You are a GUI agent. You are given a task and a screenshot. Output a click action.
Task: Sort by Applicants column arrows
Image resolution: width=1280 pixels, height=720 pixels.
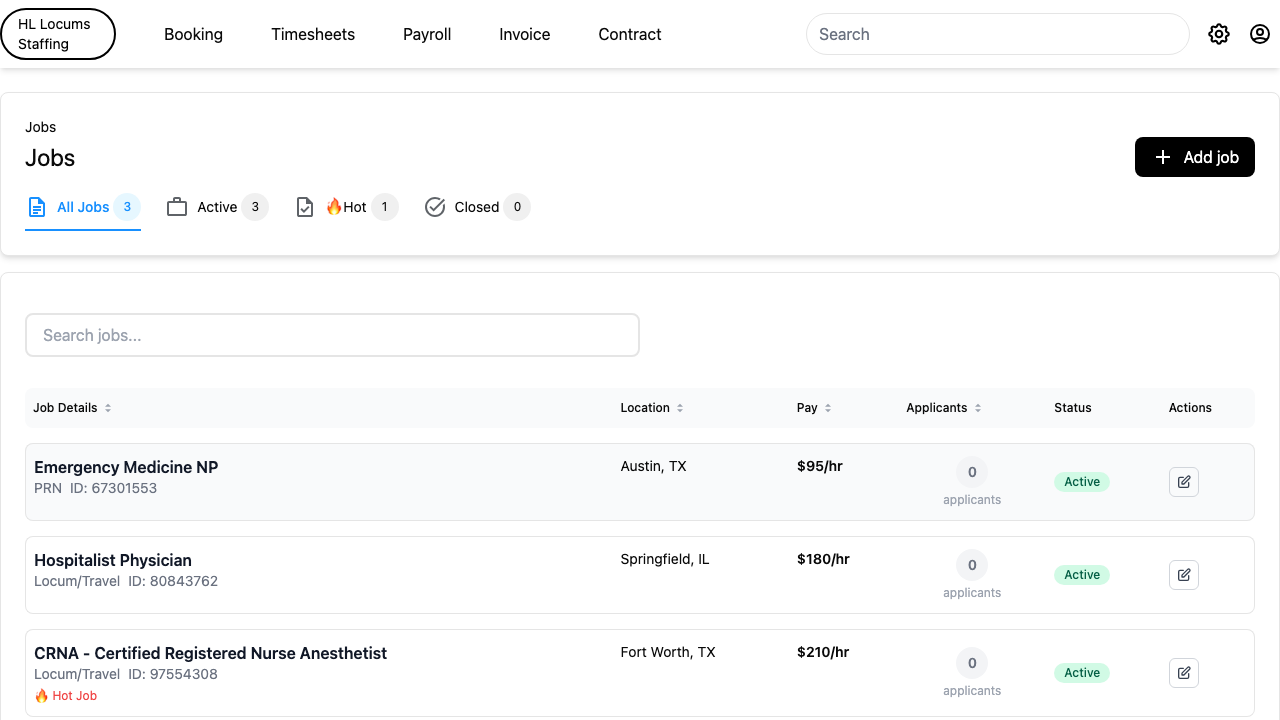(x=978, y=408)
